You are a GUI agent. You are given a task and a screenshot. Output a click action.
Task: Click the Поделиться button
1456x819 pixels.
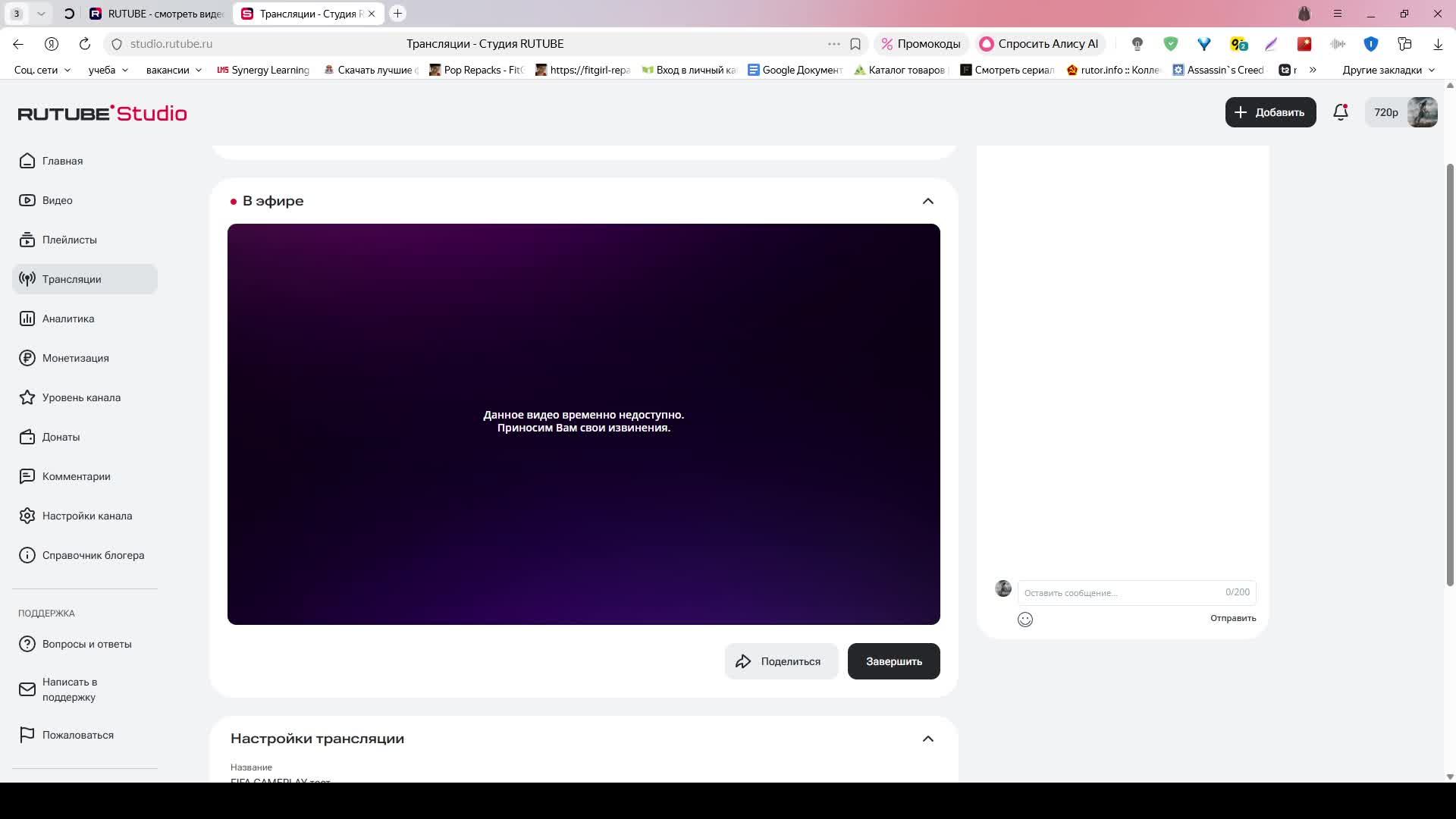(x=780, y=661)
